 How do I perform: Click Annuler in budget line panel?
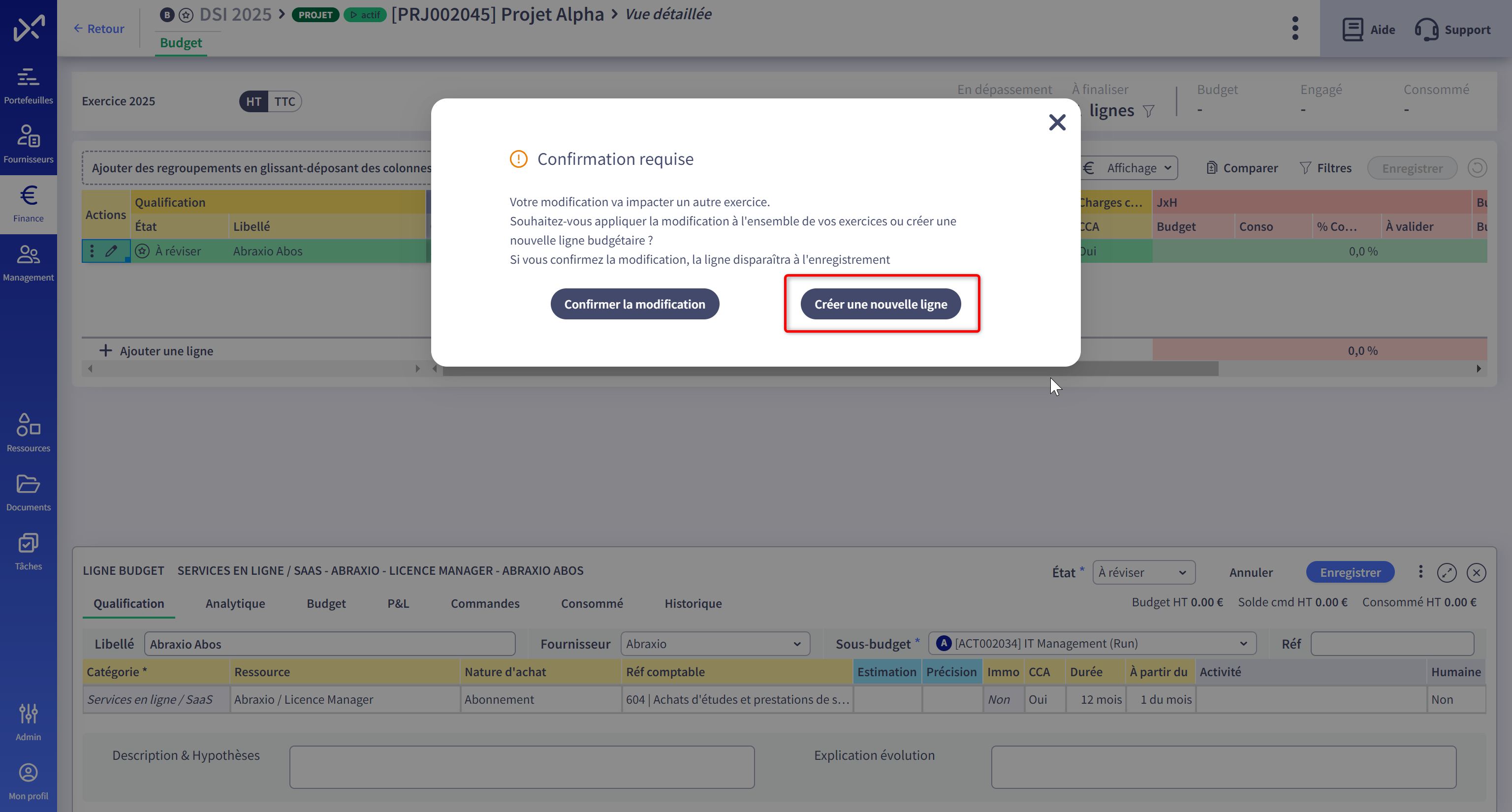click(1251, 572)
